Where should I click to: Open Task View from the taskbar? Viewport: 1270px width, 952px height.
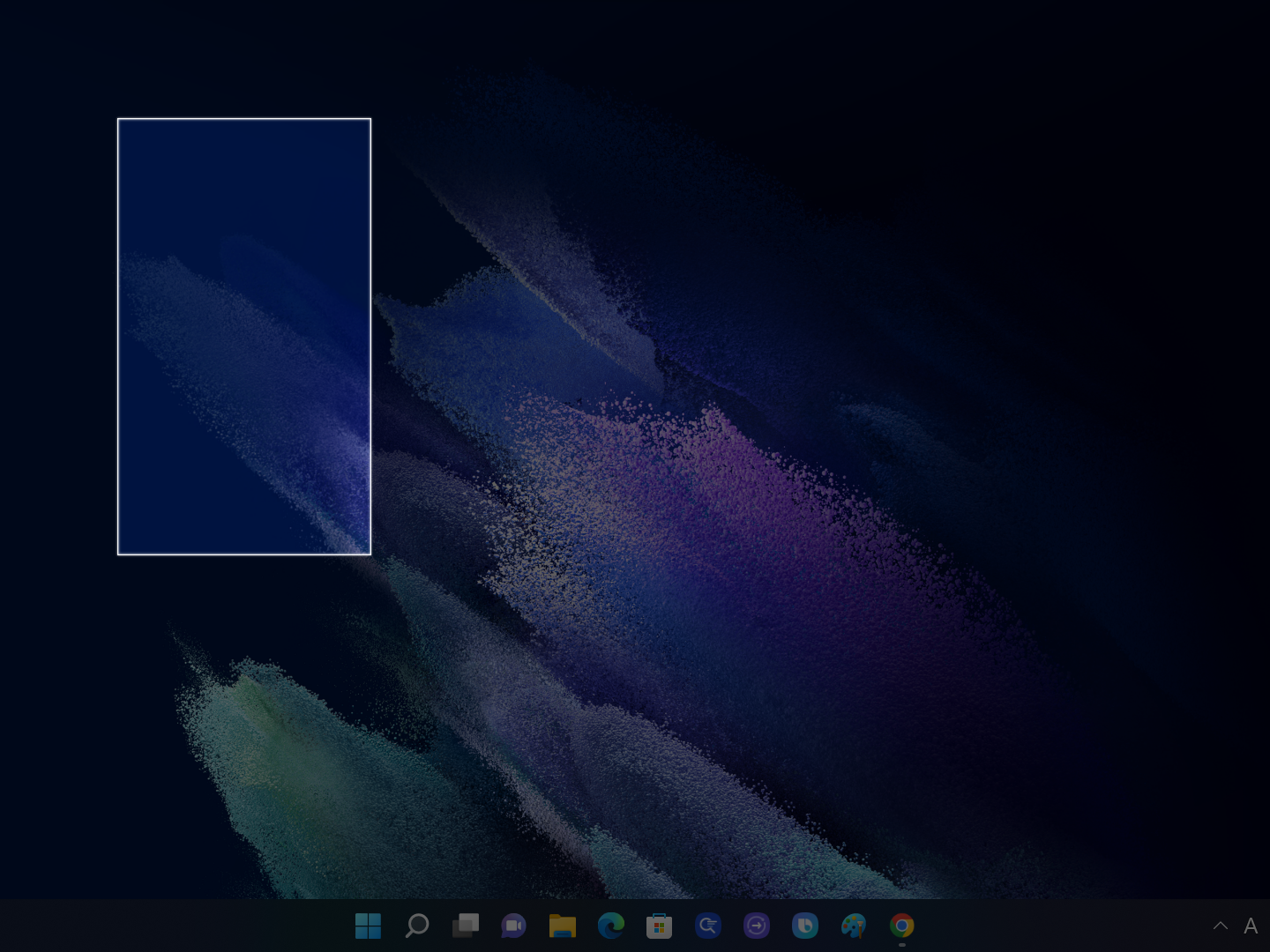point(465,926)
